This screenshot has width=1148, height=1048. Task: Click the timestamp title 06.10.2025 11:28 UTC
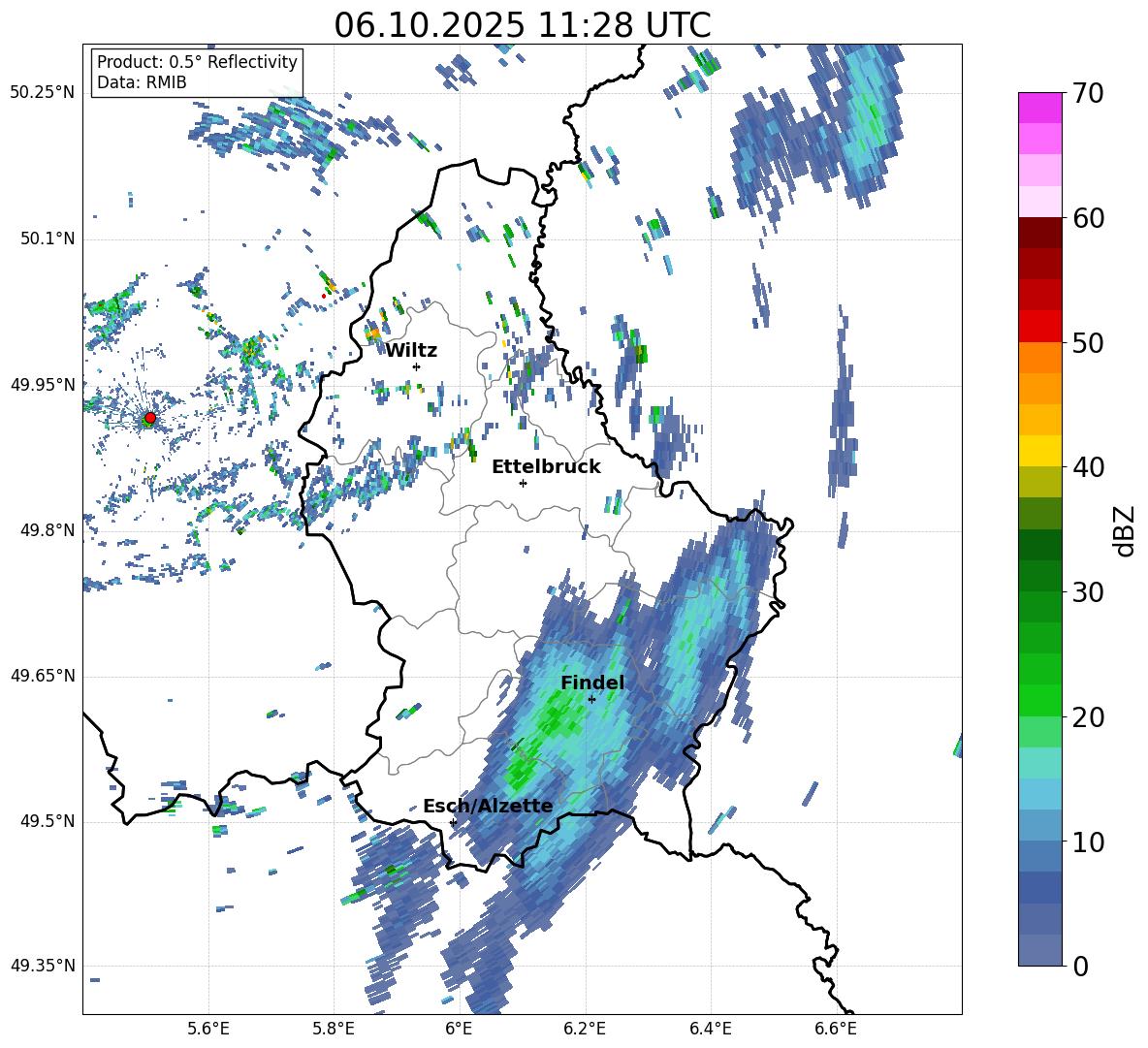[x=523, y=25]
